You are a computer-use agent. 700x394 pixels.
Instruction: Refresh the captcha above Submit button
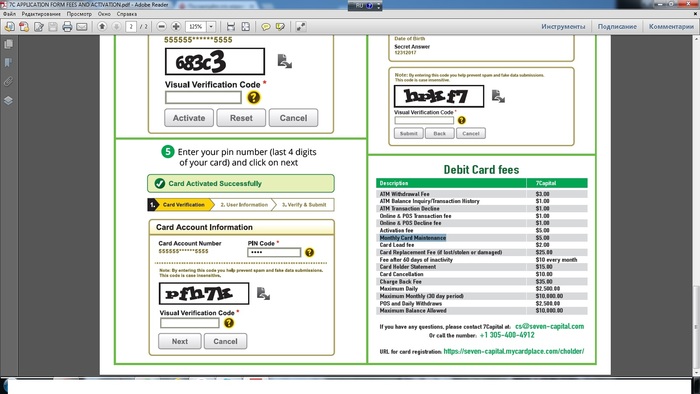click(498, 96)
